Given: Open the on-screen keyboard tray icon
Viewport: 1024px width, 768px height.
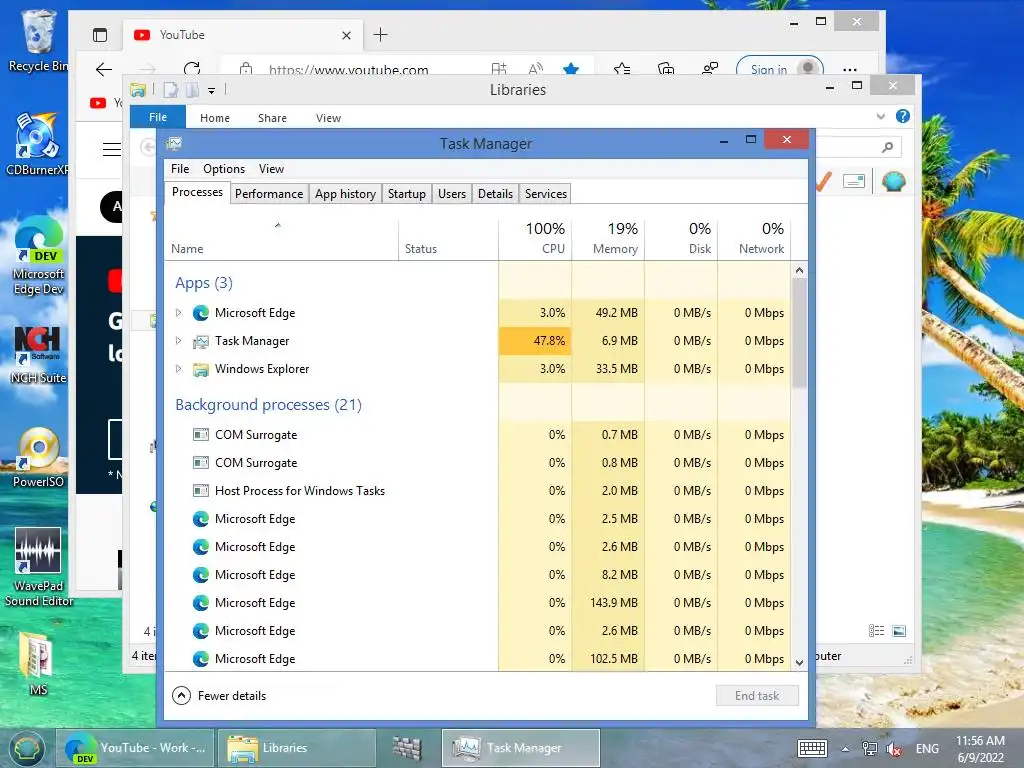Looking at the screenshot, I should coord(812,749).
